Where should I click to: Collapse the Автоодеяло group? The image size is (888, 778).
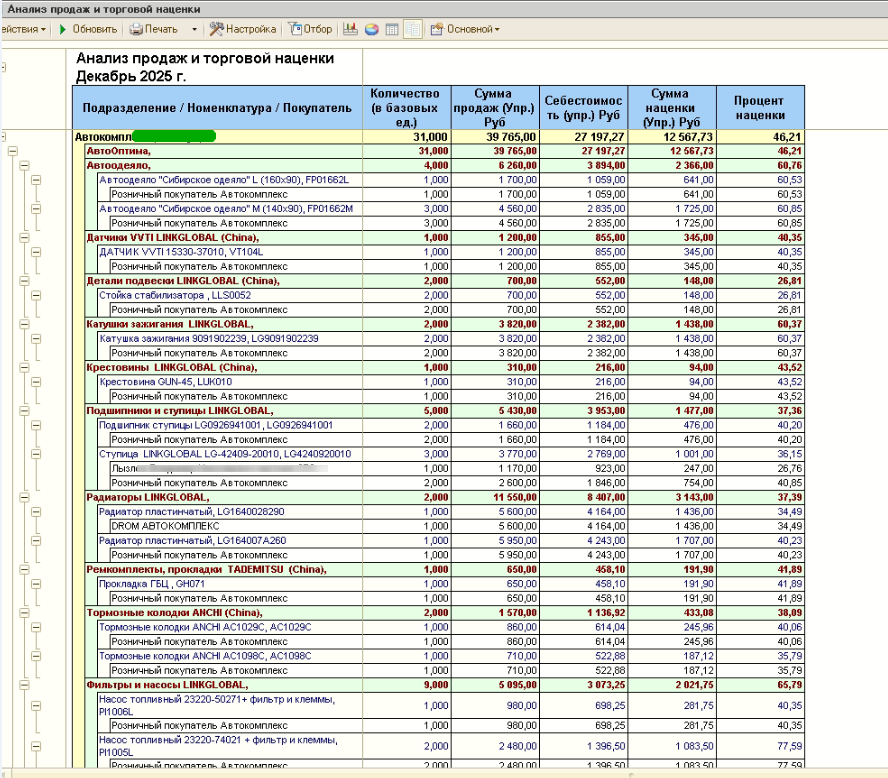[x=24, y=165]
